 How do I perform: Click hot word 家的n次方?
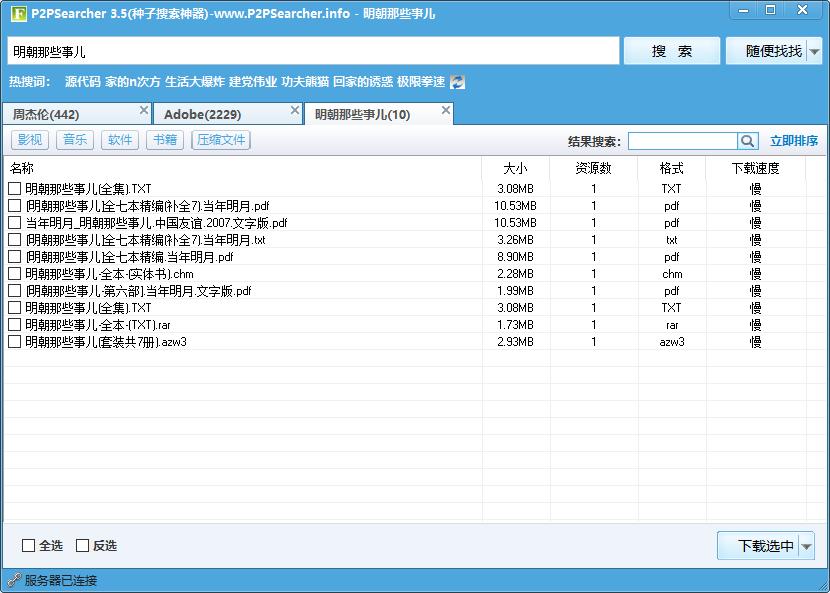132,82
